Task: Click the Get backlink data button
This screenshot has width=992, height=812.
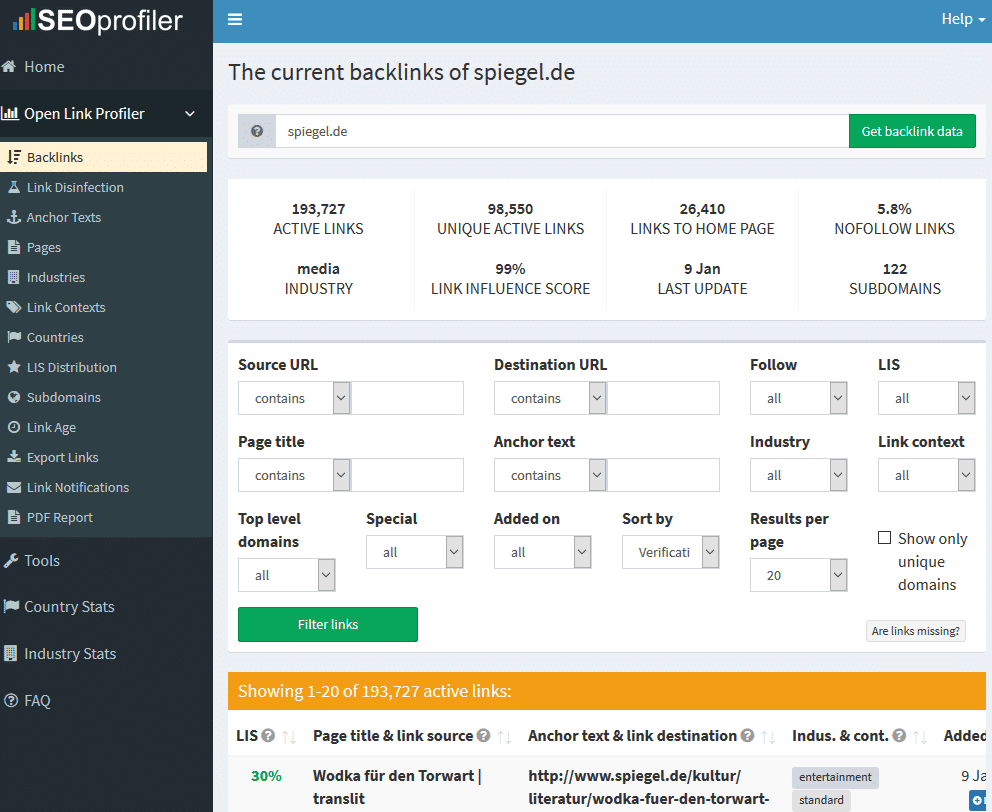Action: 912,132
